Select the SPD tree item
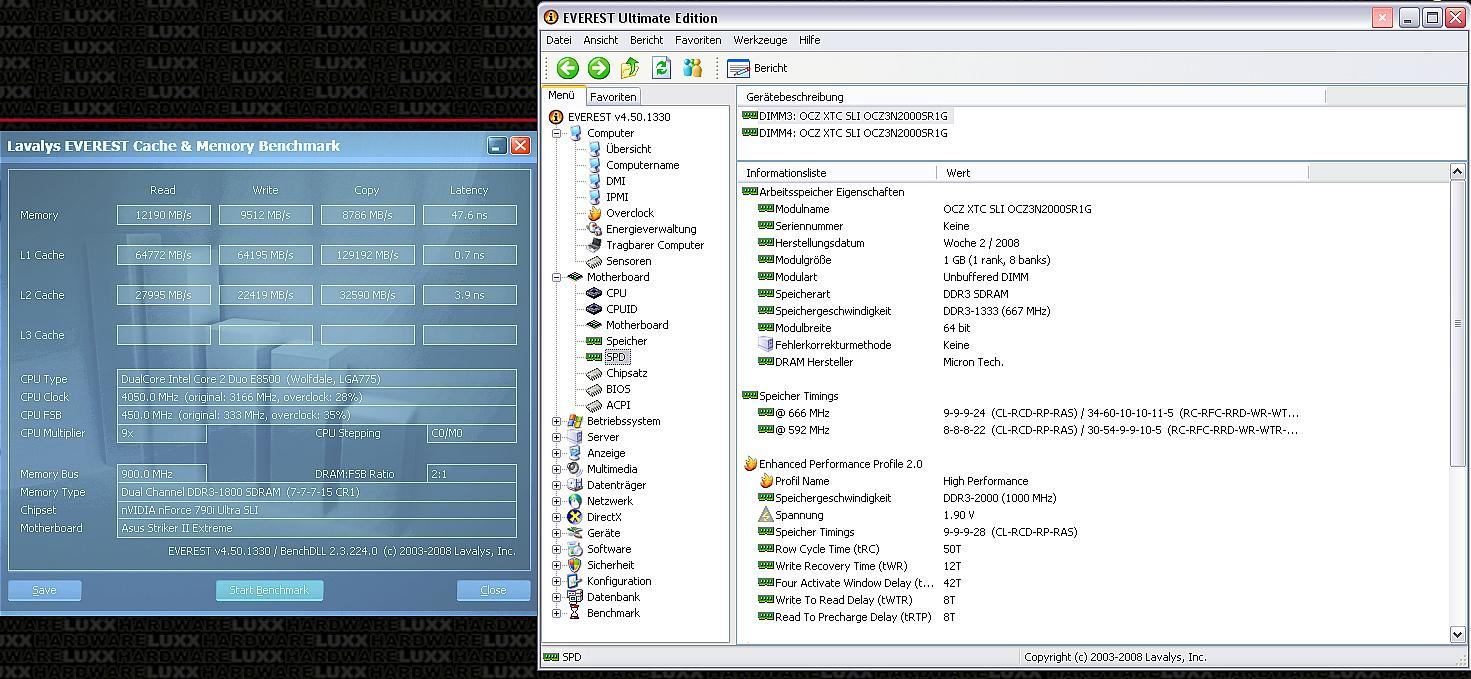1471x679 pixels. click(x=616, y=357)
